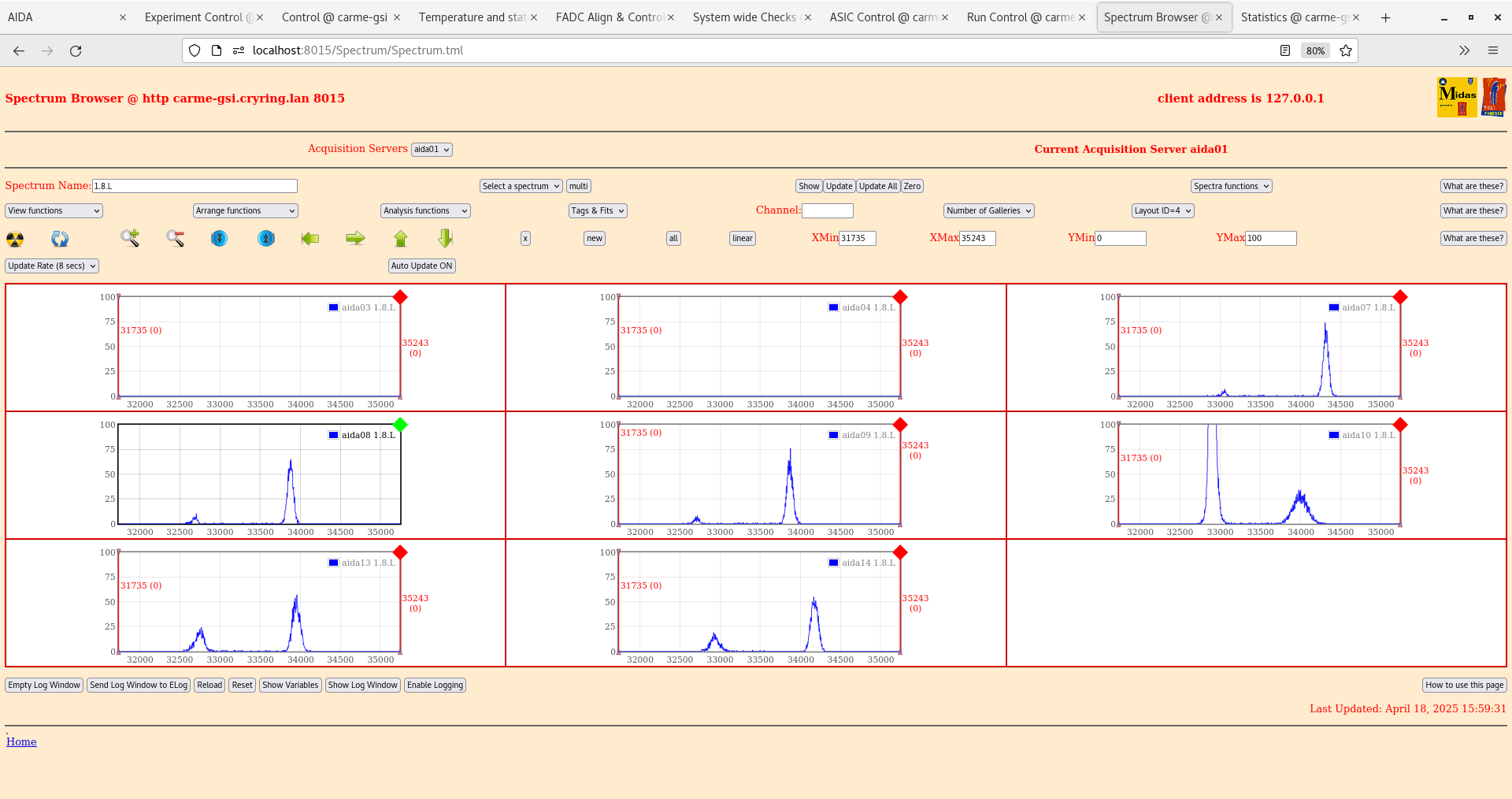Click the Spectrum Name input field

pos(195,187)
